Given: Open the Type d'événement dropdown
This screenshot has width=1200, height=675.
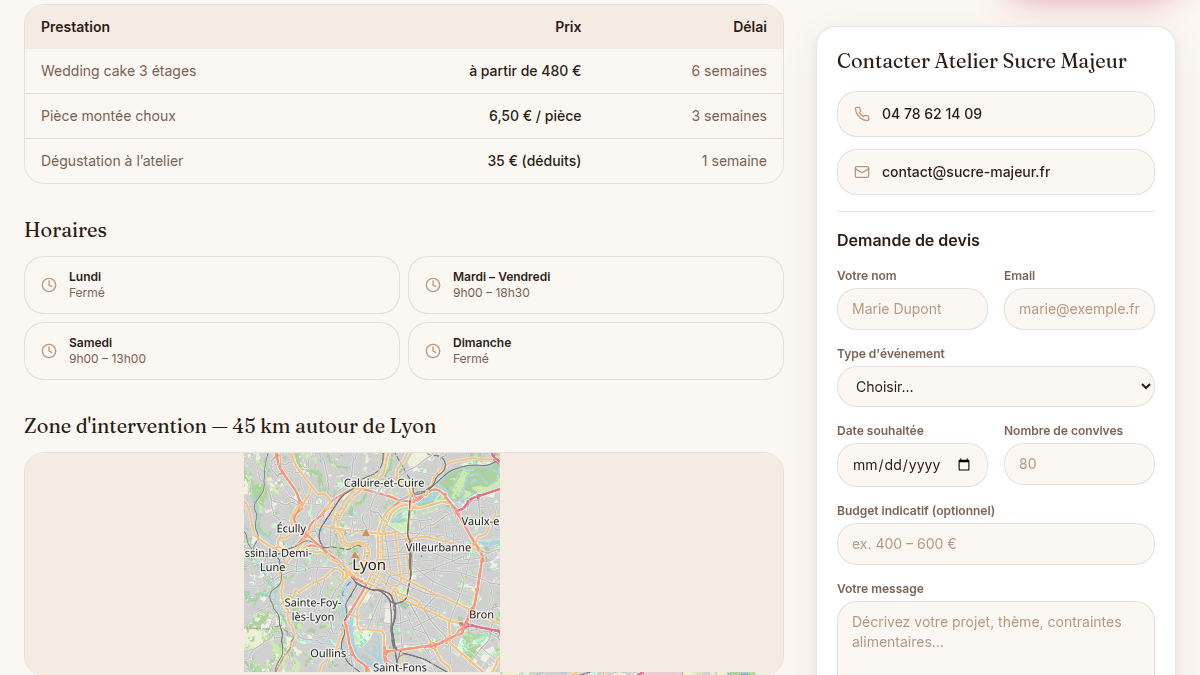Looking at the screenshot, I should [x=996, y=386].
